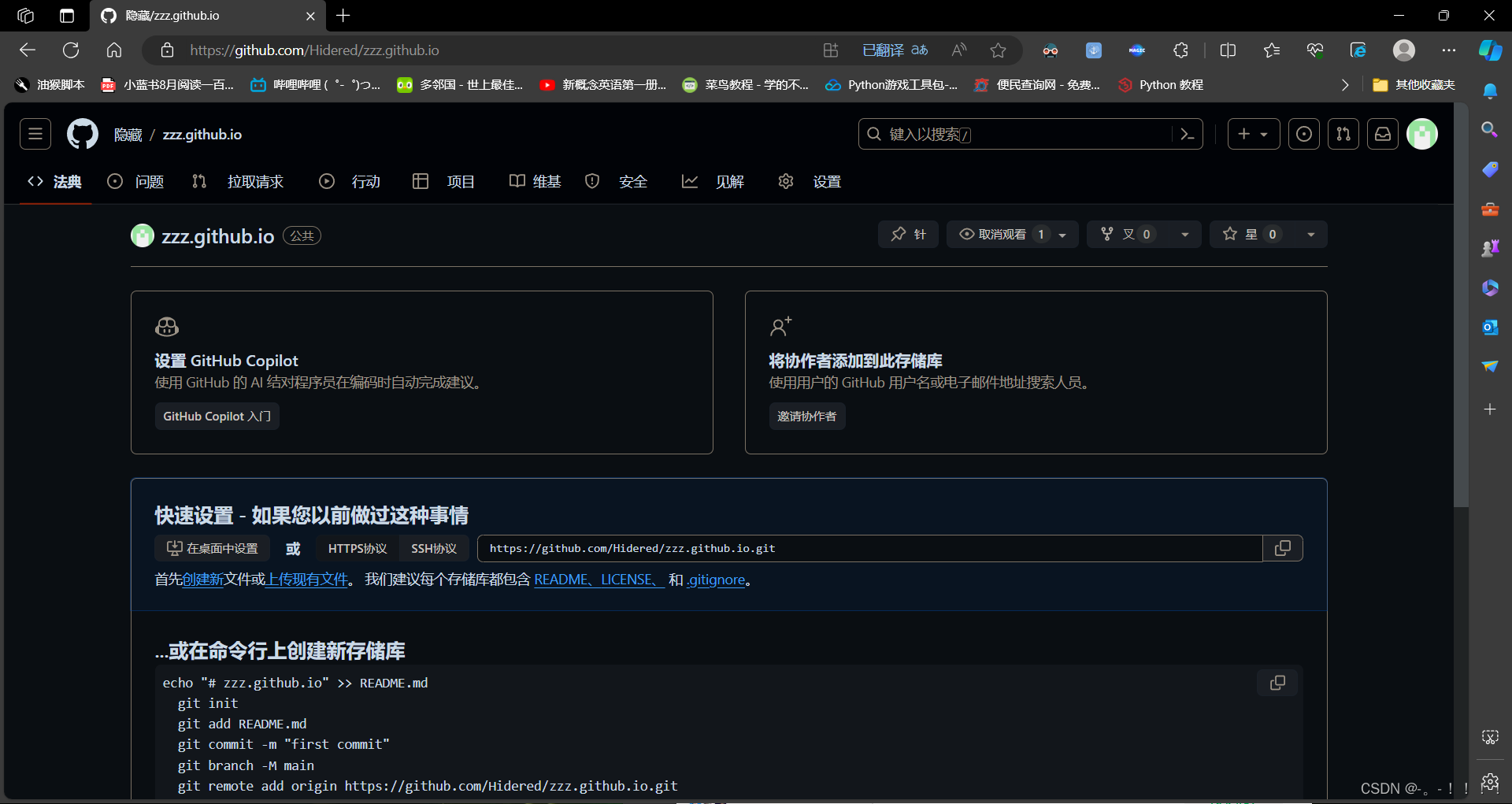This screenshot has width=1512, height=804.
Task: Go back using the browser back arrow
Action: tap(28, 50)
